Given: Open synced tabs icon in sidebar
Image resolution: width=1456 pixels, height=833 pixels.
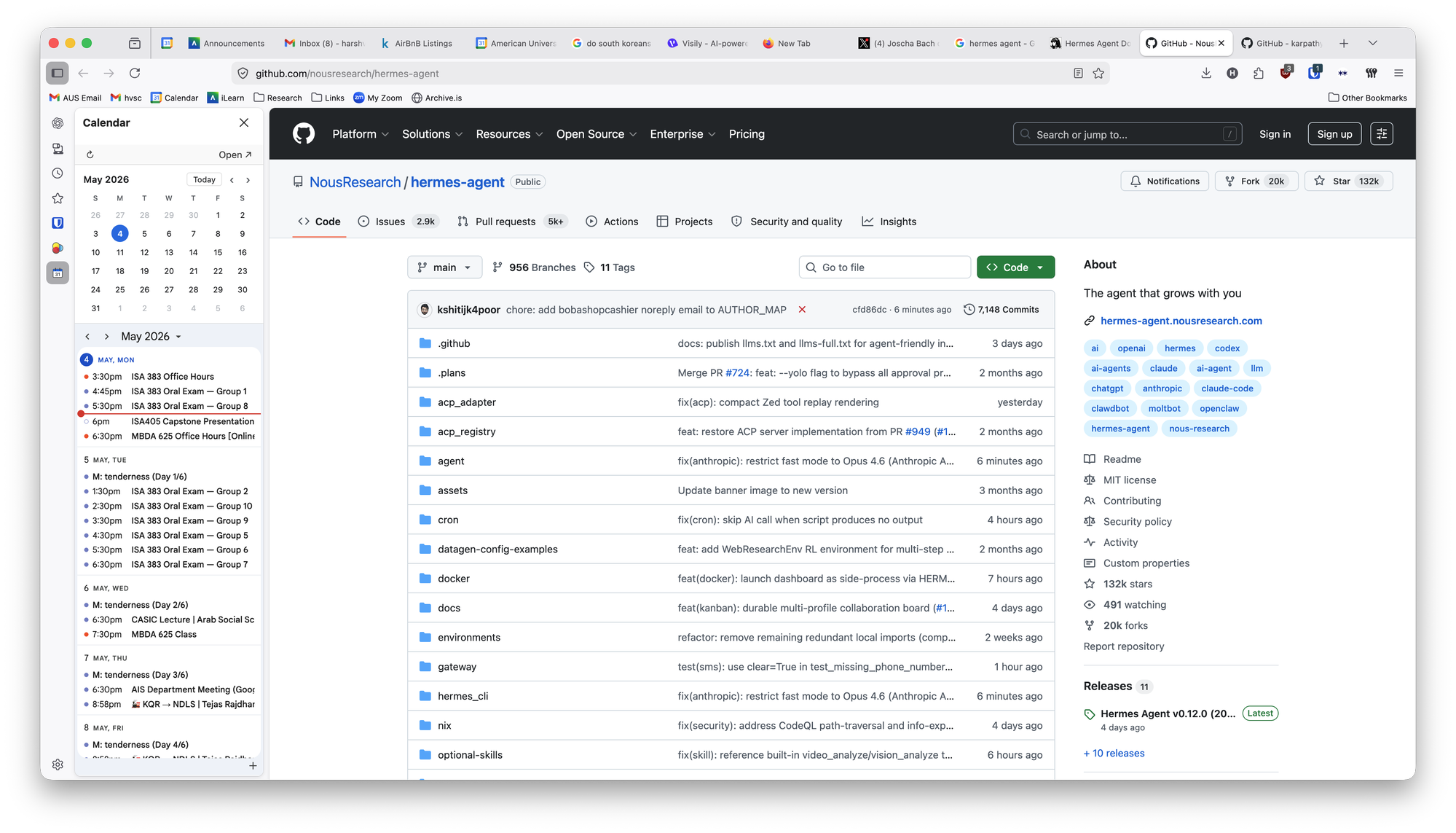Looking at the screenshot, I should pos(58,149).
